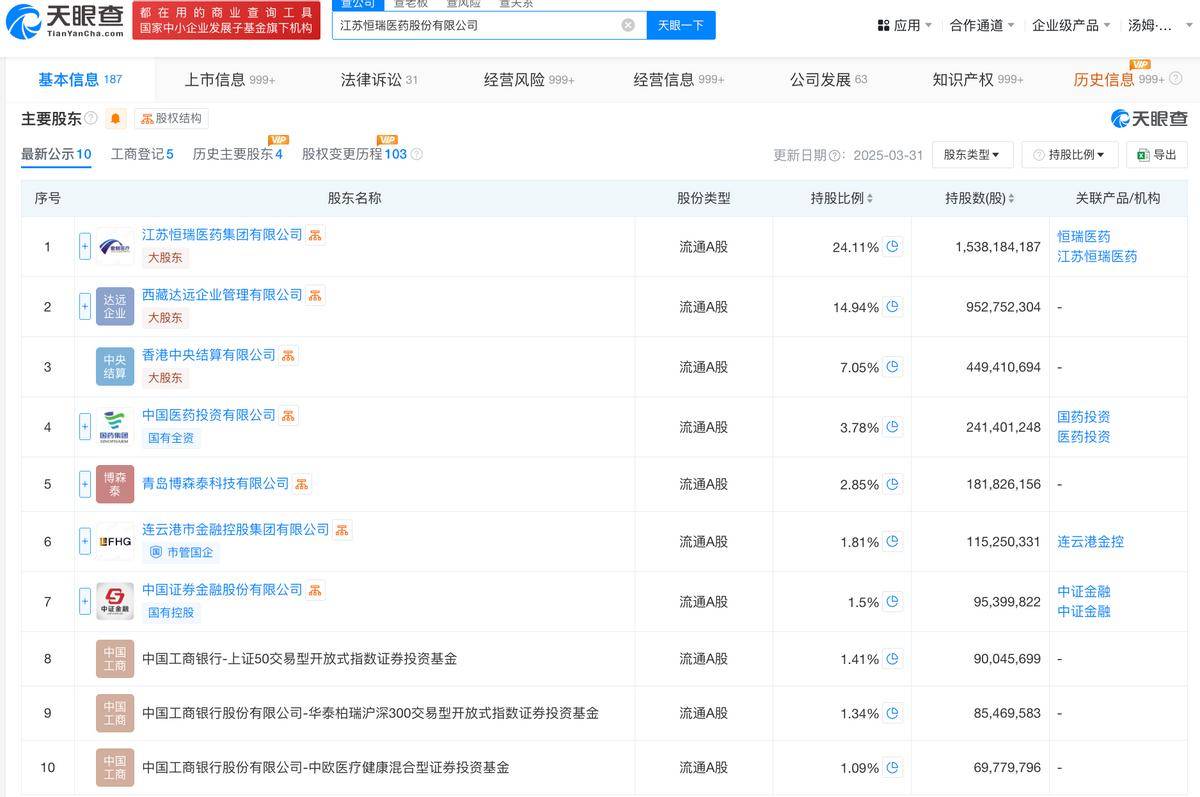Viewport: 1200px width, 797px height.
Task: Switch to the 经营风险 tab
Action: coord(529,79)
